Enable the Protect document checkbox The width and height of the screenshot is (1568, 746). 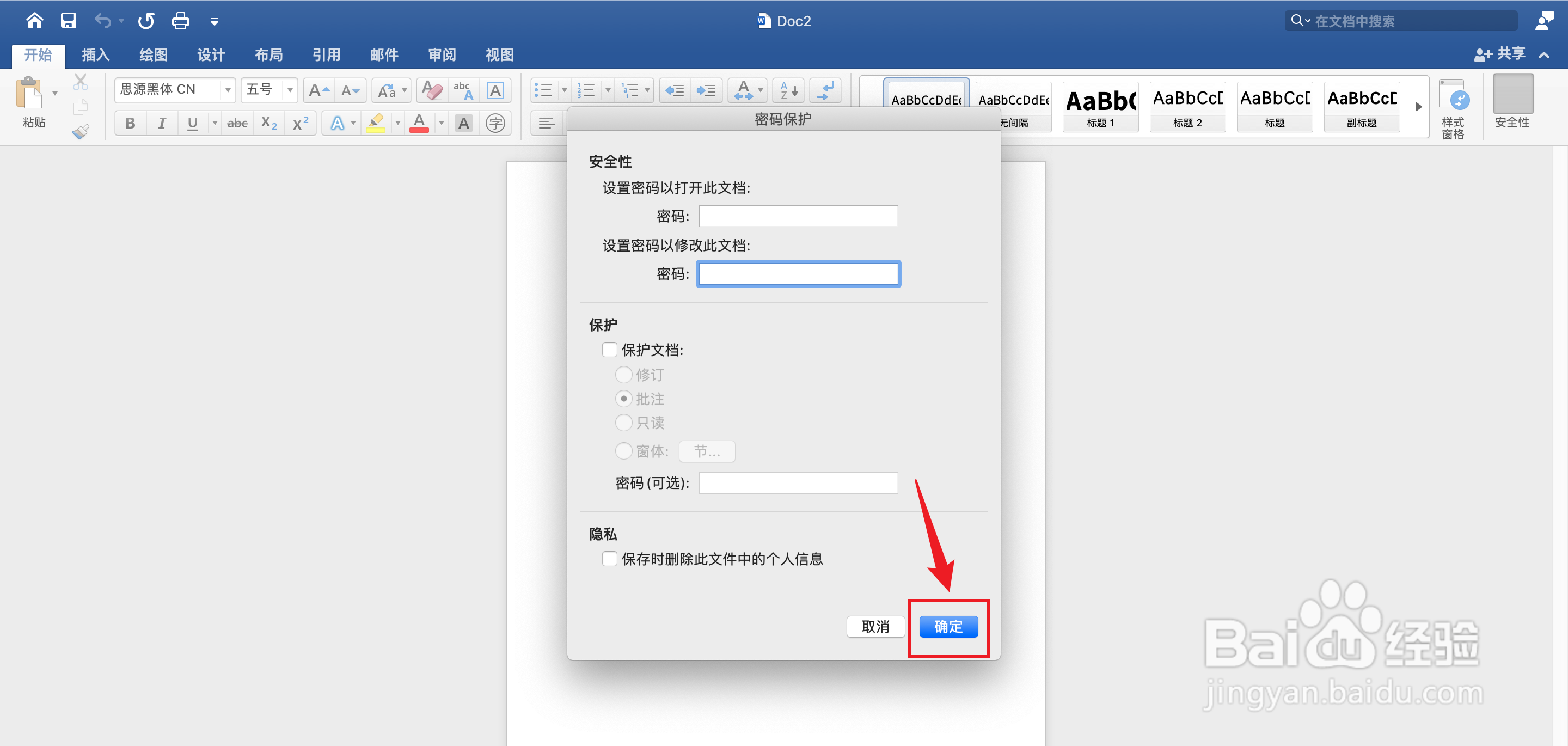(609, 350)
